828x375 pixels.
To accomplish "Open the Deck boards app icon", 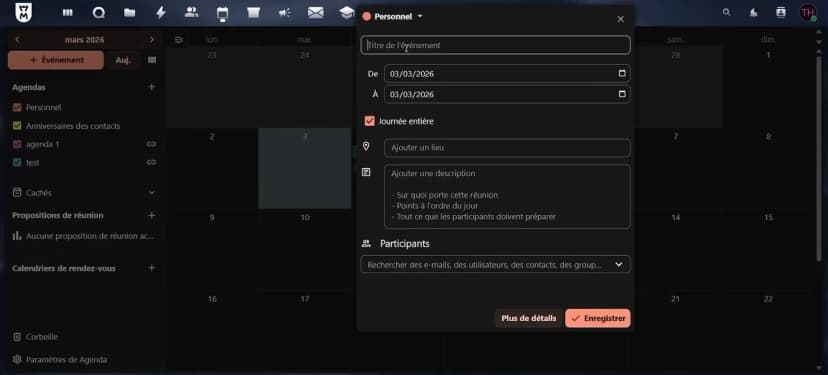I will (x=68, y=13).
